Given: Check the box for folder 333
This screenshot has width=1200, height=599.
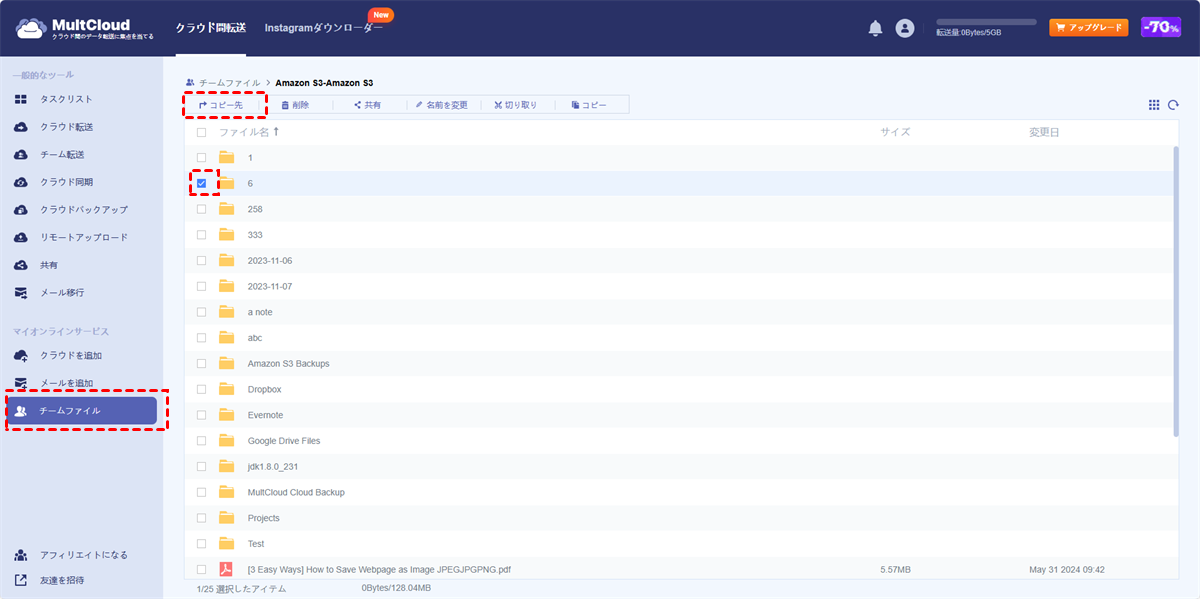Looking at the screenshot, I should point(201,235).
